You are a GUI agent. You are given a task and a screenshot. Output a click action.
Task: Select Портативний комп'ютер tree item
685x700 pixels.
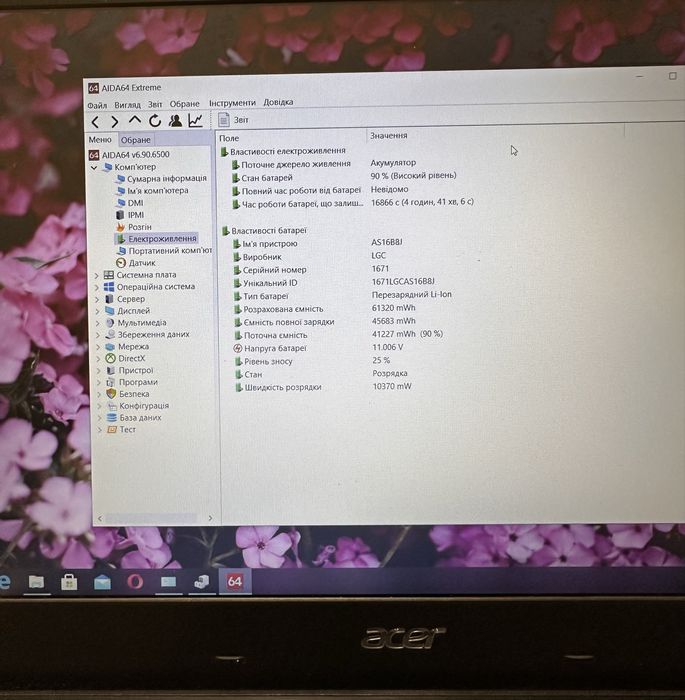(164, 251)
